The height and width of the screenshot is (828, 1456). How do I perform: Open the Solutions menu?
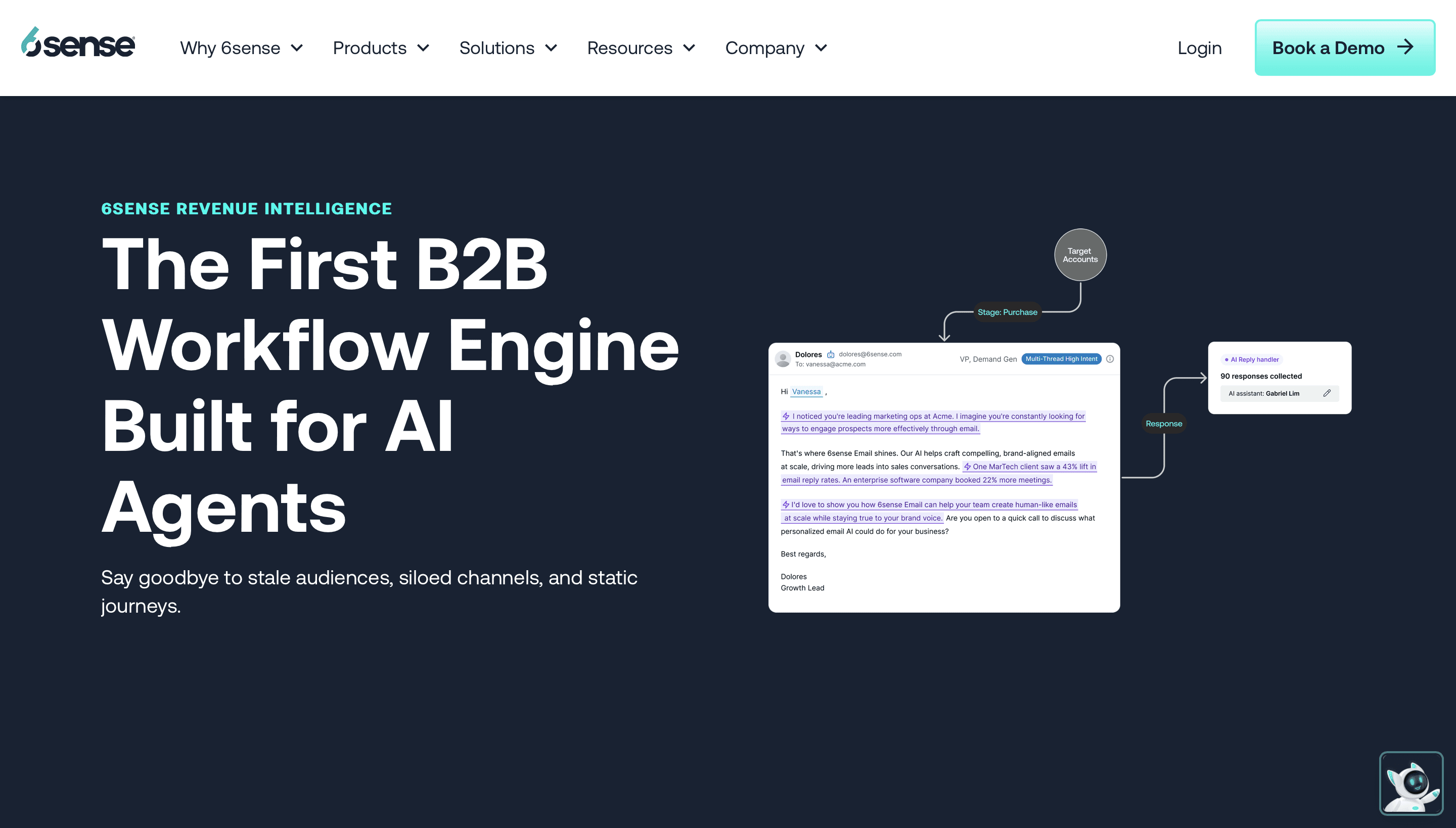(x=496, y=49)
